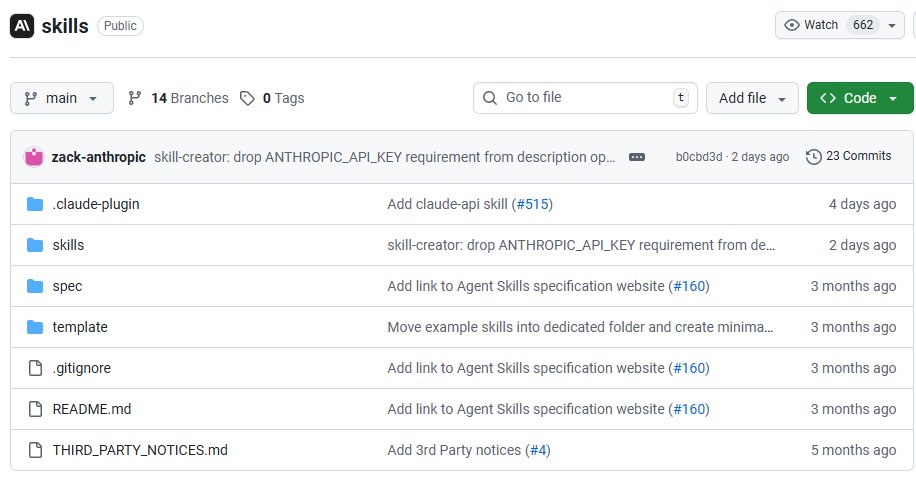
Task: Open pull request #4 link
Action: 538,450
